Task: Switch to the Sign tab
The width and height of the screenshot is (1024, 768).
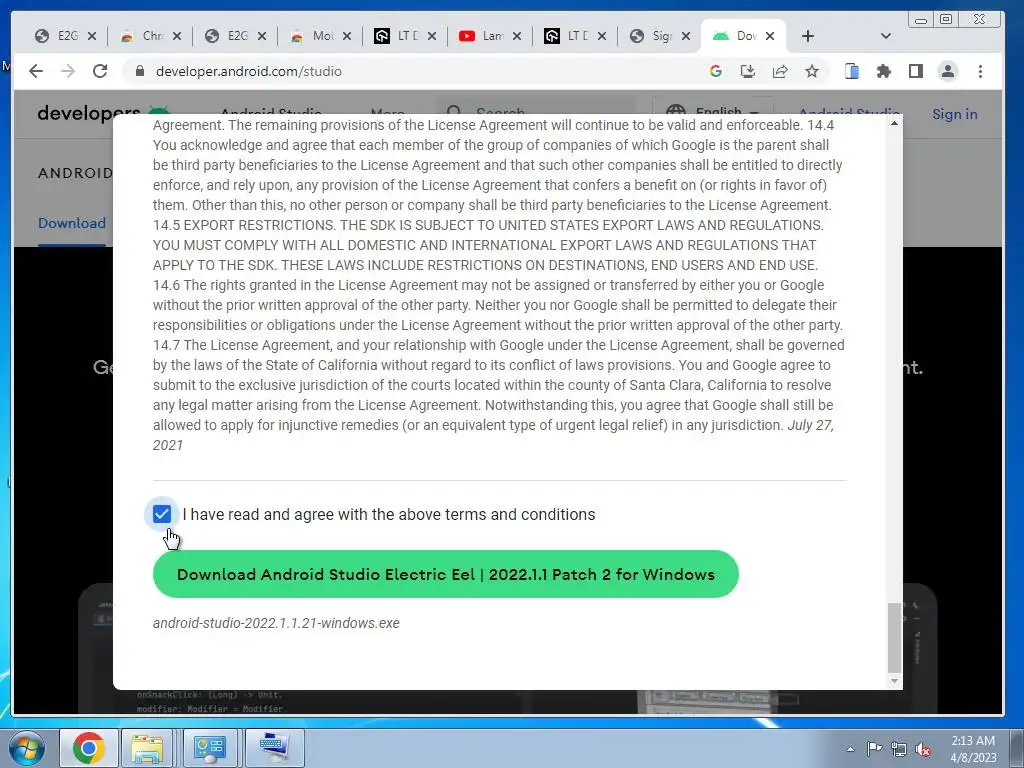Action: click(x=660, y=36)
